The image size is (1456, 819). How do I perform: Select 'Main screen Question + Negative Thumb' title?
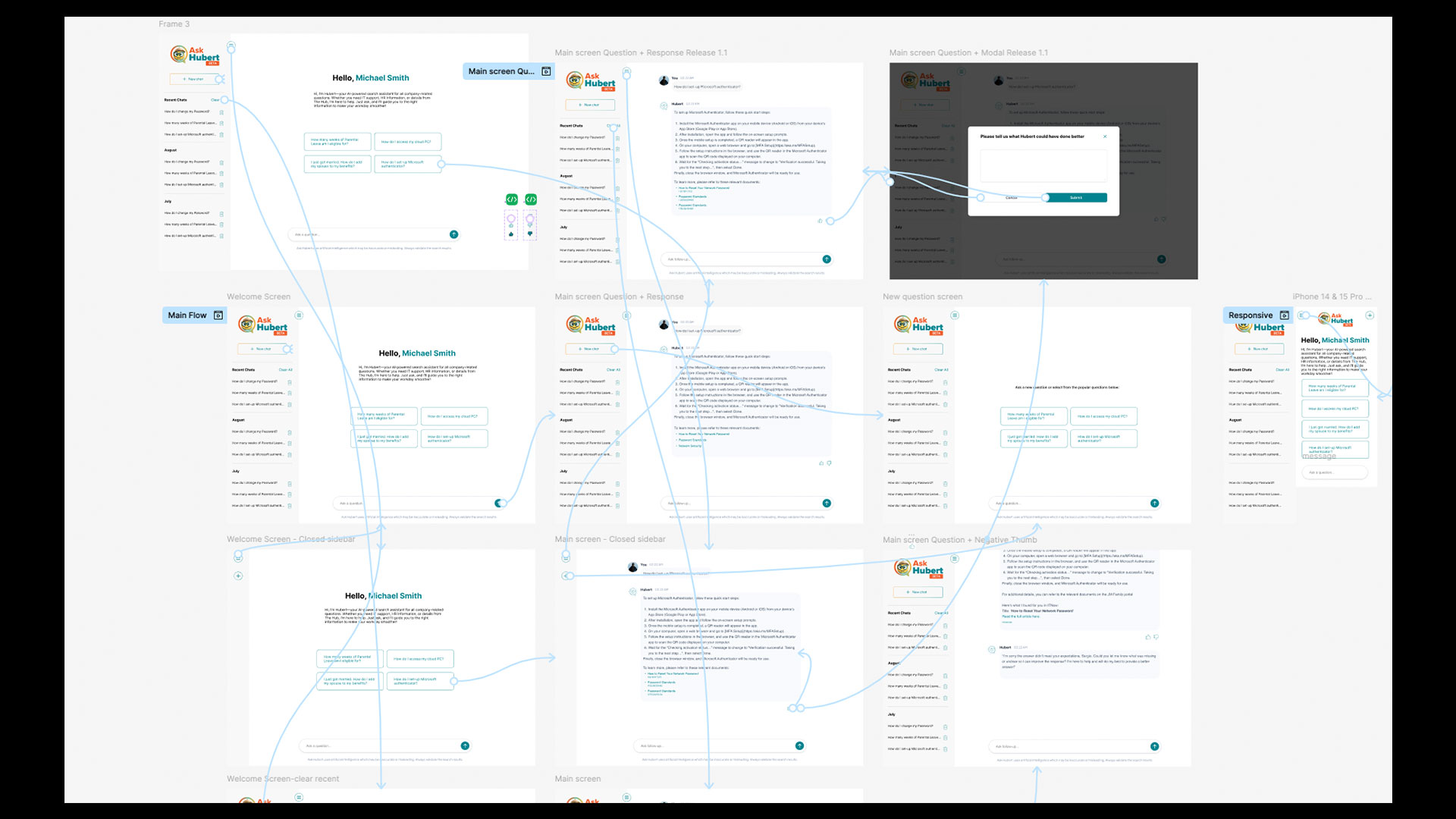(x=959, y=540)
